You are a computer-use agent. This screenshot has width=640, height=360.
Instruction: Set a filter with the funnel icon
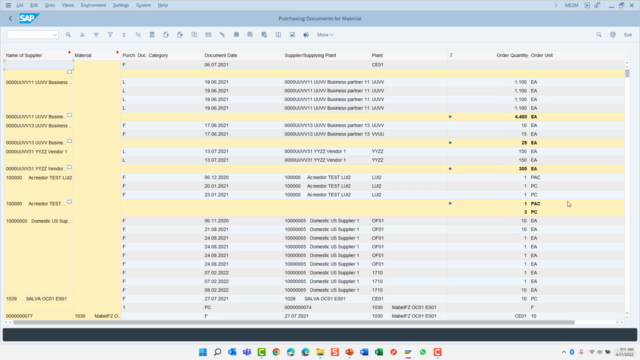click(110, 35)
